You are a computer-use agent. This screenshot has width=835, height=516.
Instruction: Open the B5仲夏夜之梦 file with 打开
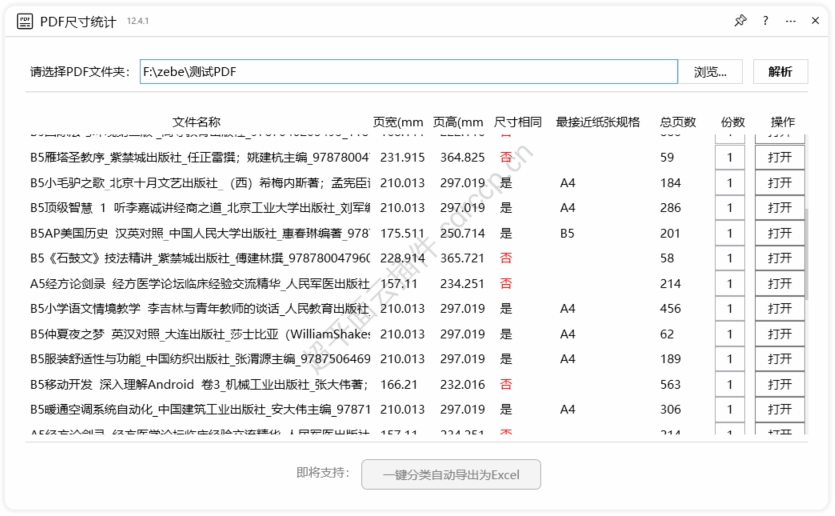pos(780,334)
